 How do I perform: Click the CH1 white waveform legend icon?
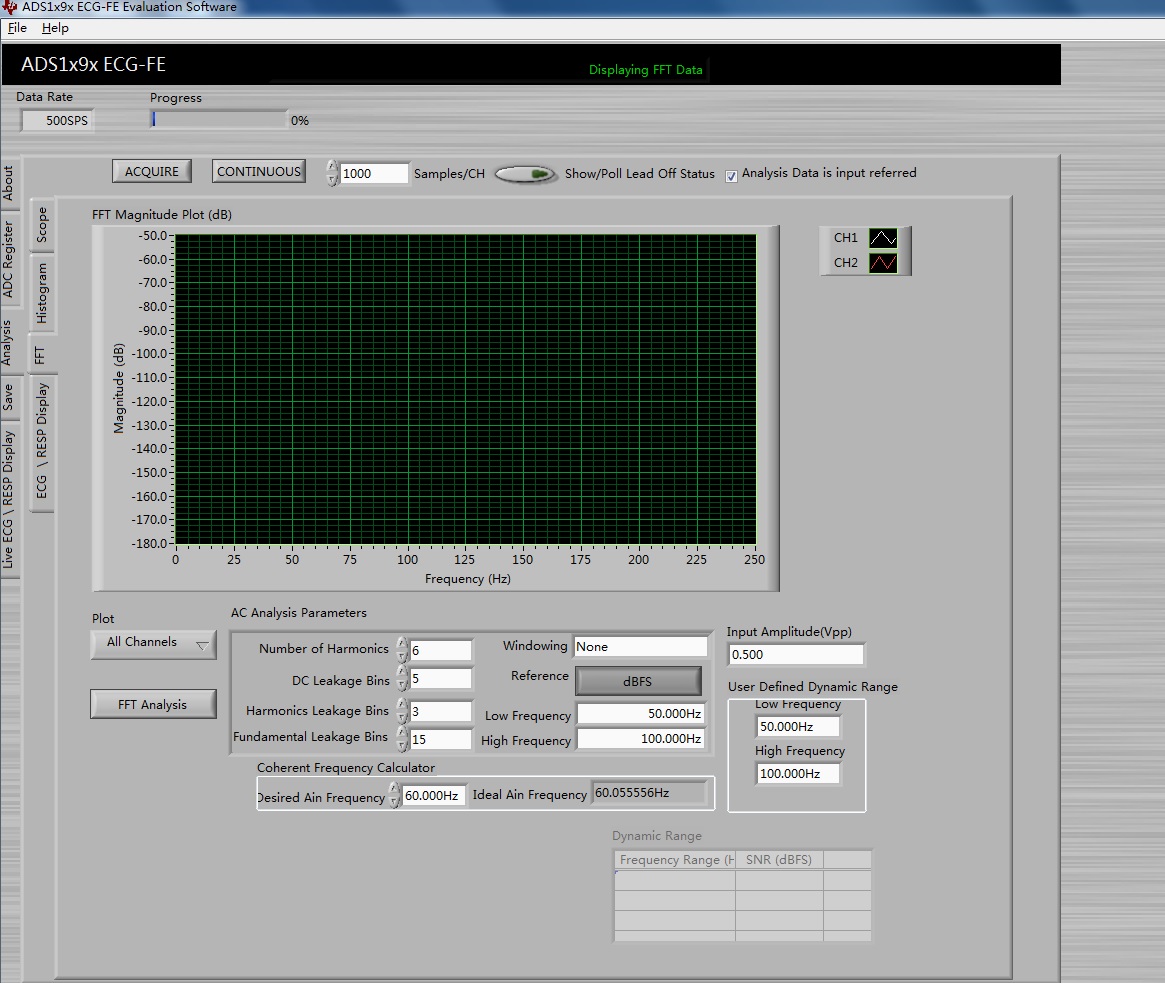[882, 238]
